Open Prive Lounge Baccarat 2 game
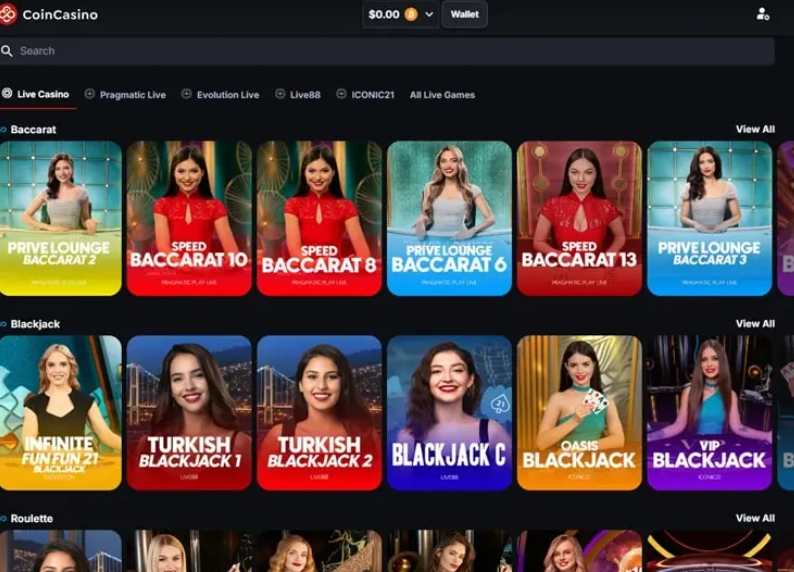This screenshot has width=794, height=572. (60, 218)
